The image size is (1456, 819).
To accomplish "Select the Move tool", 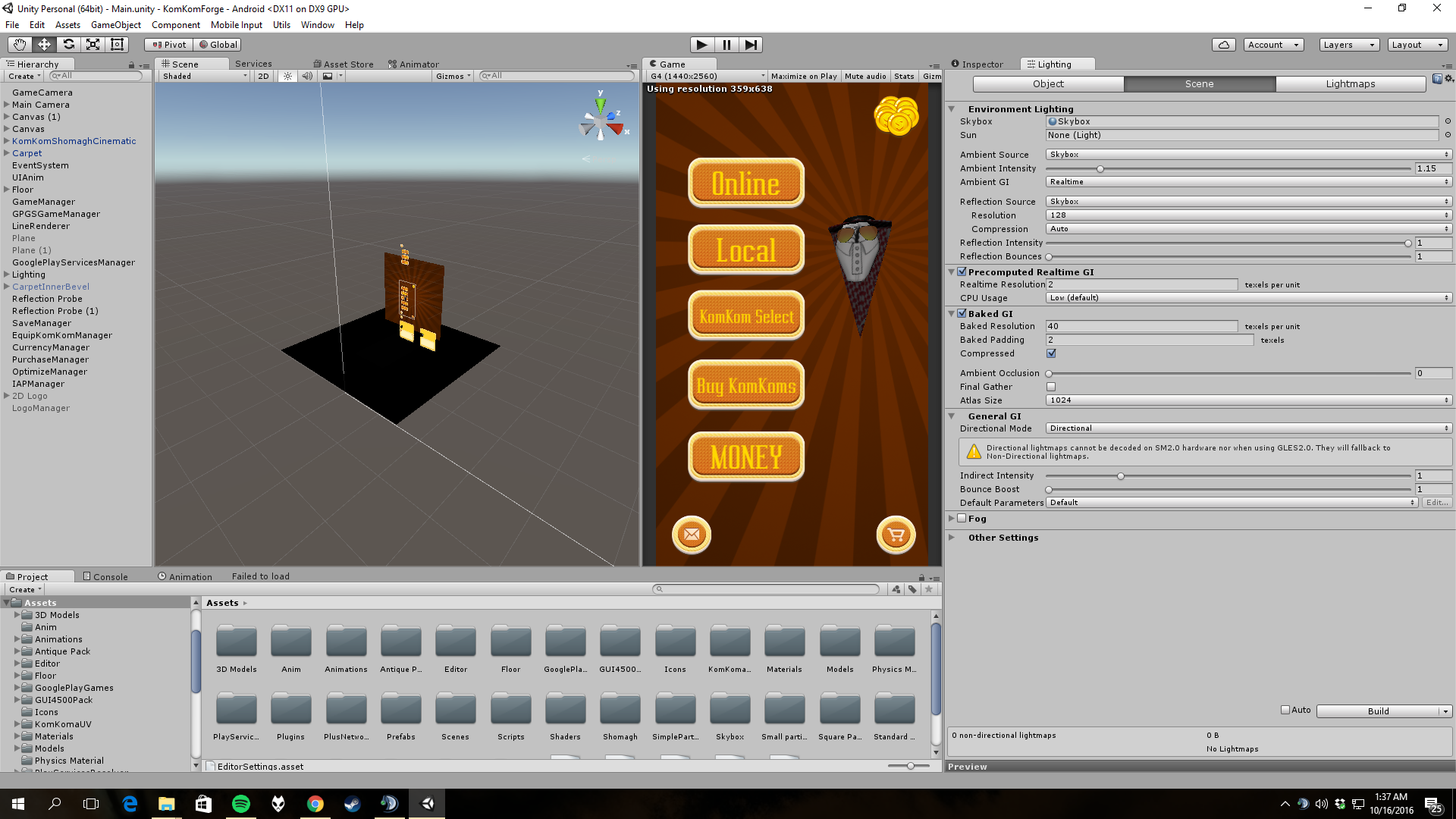I will (44, 45).
